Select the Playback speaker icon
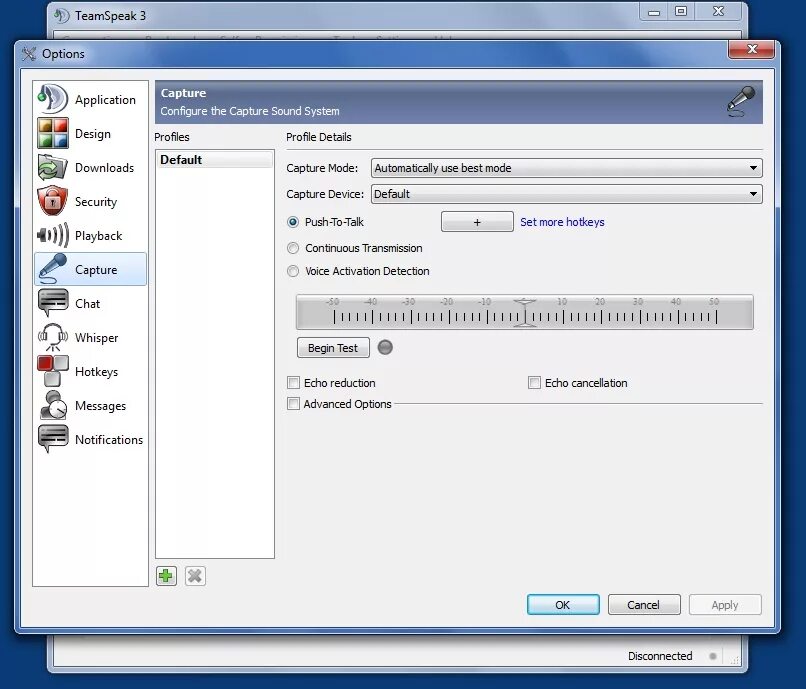 point(52,235)
